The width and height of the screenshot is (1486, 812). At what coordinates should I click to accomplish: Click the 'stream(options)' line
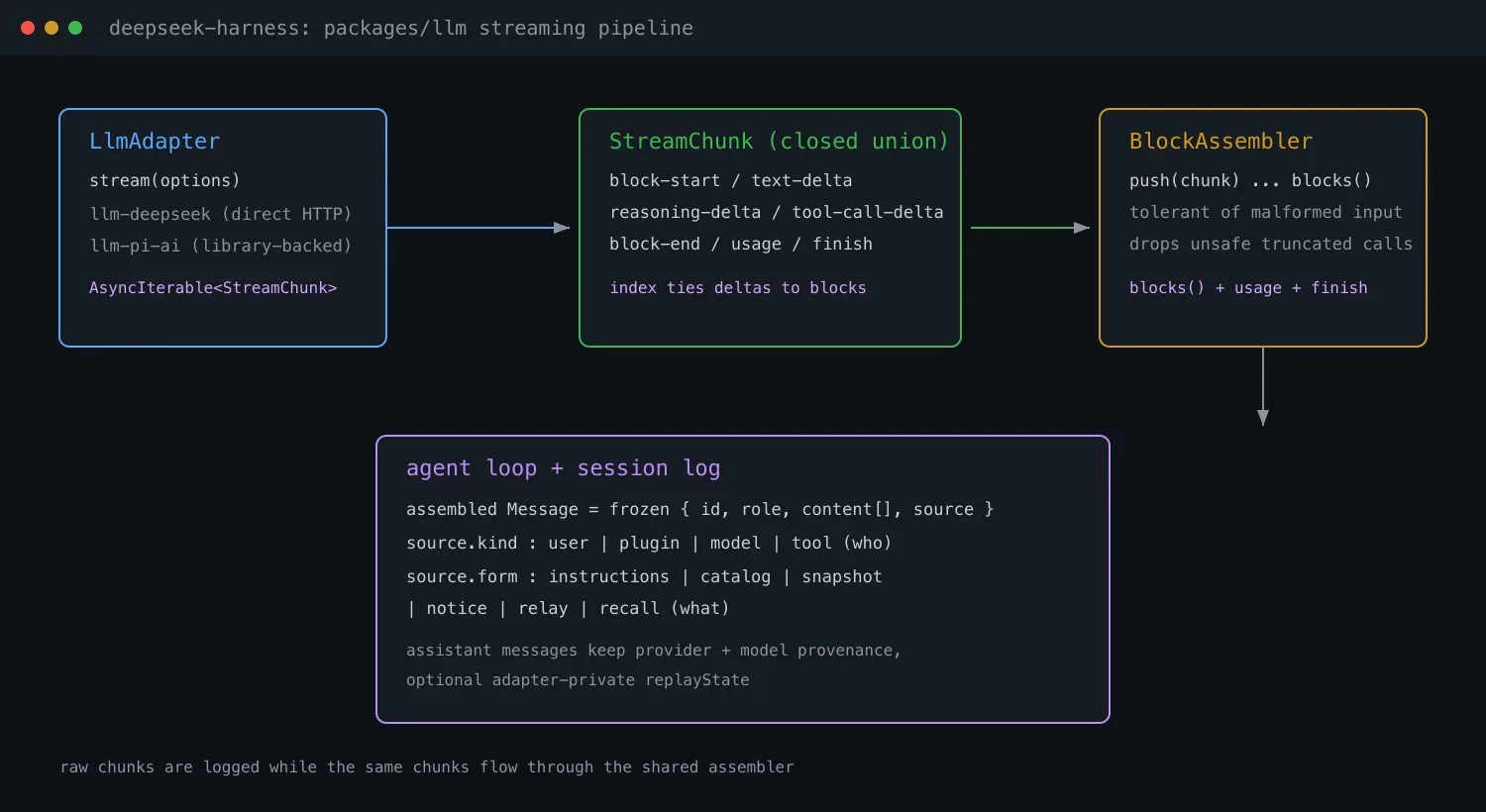164,180
